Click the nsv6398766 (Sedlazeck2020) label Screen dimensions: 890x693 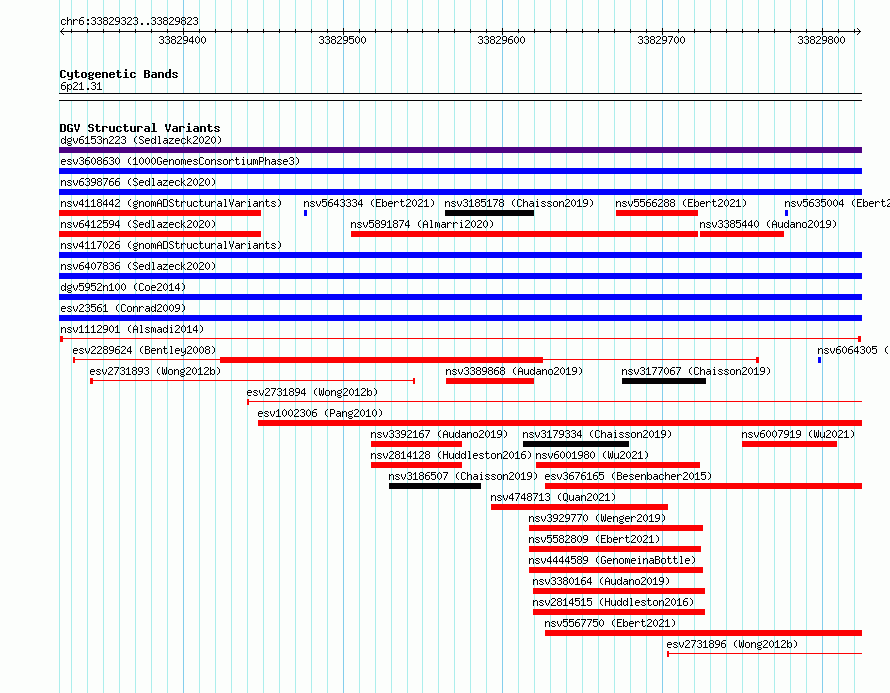(x=138, y=182)
